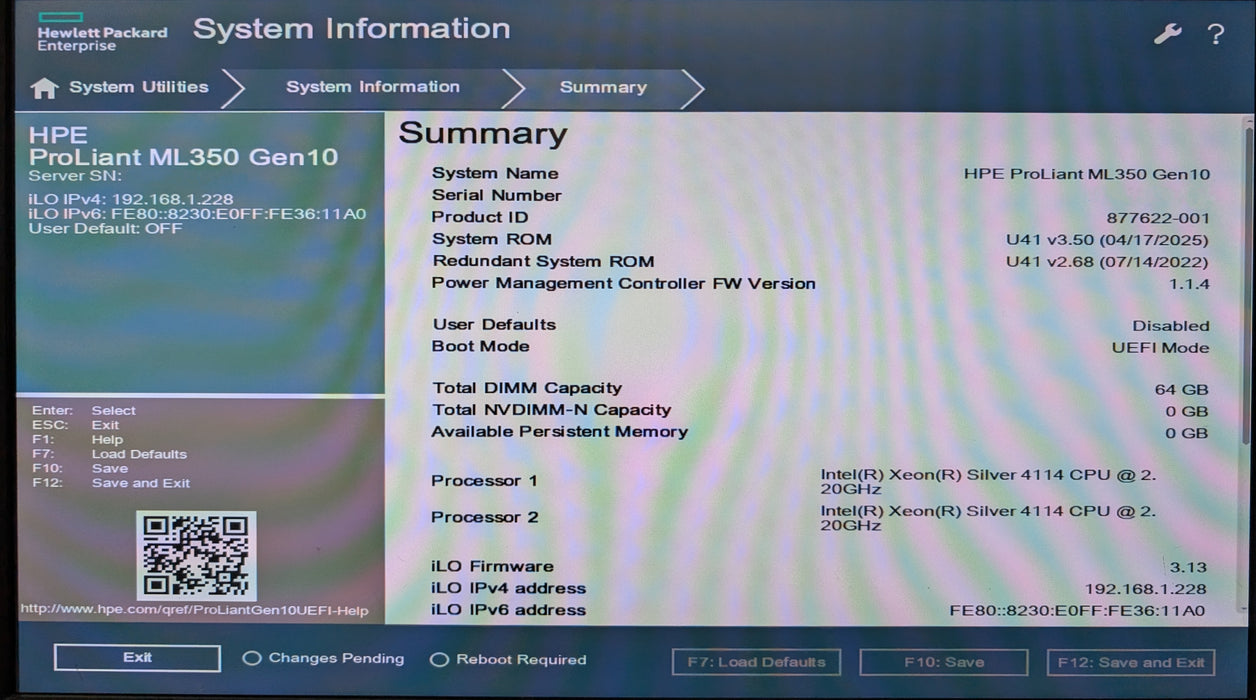Click the QR code help image

196,556
